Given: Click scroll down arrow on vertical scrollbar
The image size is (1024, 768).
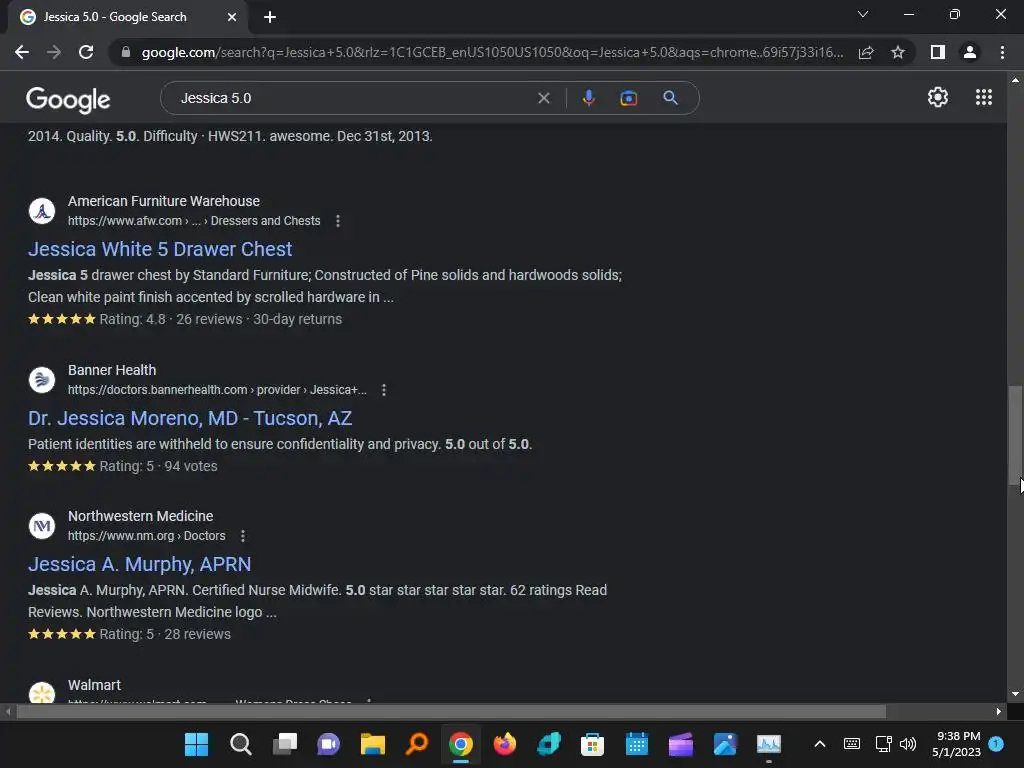Looking at the screenshot, I should [x=1015, y=694].
